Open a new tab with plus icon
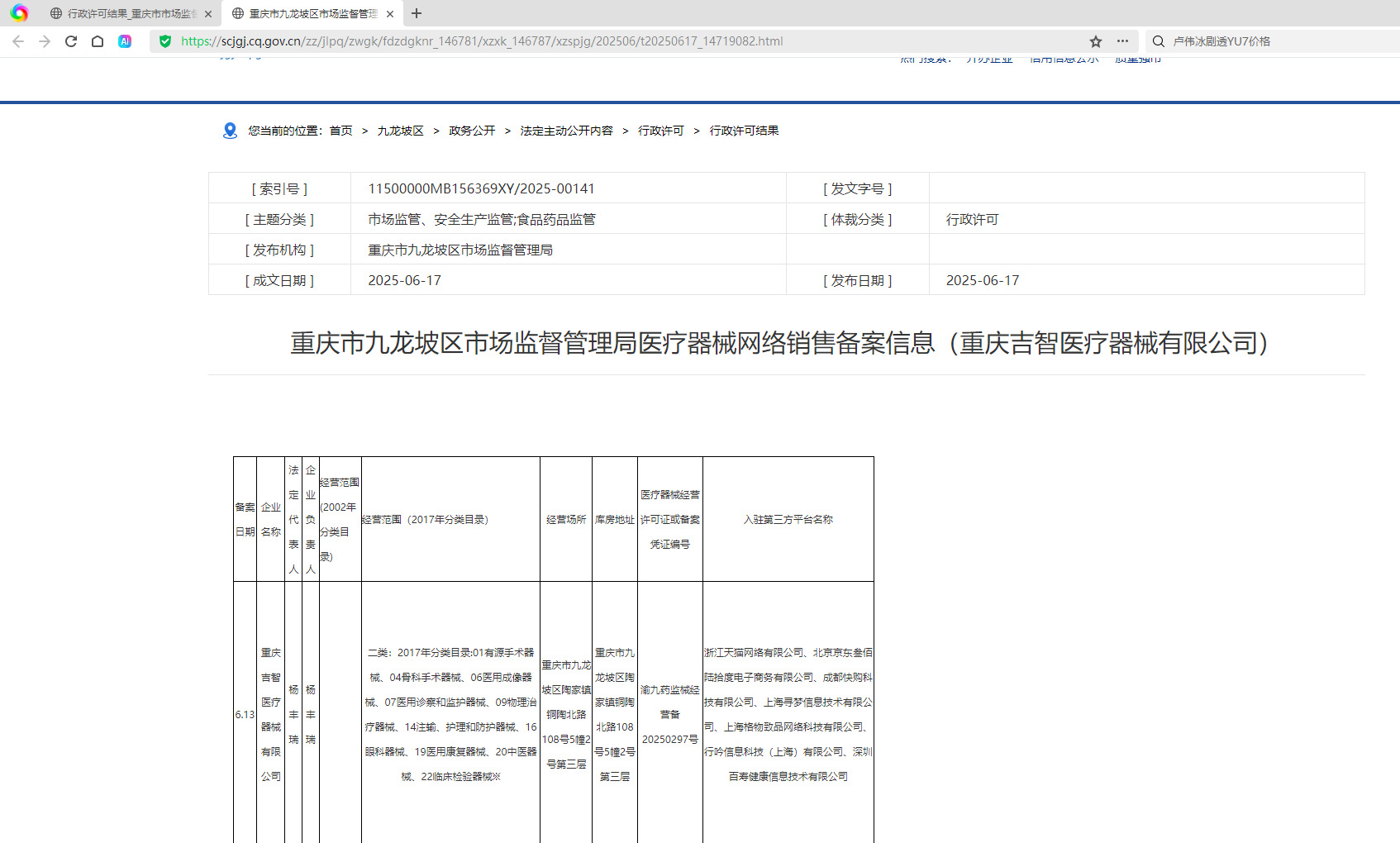 [x=417, y=13]
